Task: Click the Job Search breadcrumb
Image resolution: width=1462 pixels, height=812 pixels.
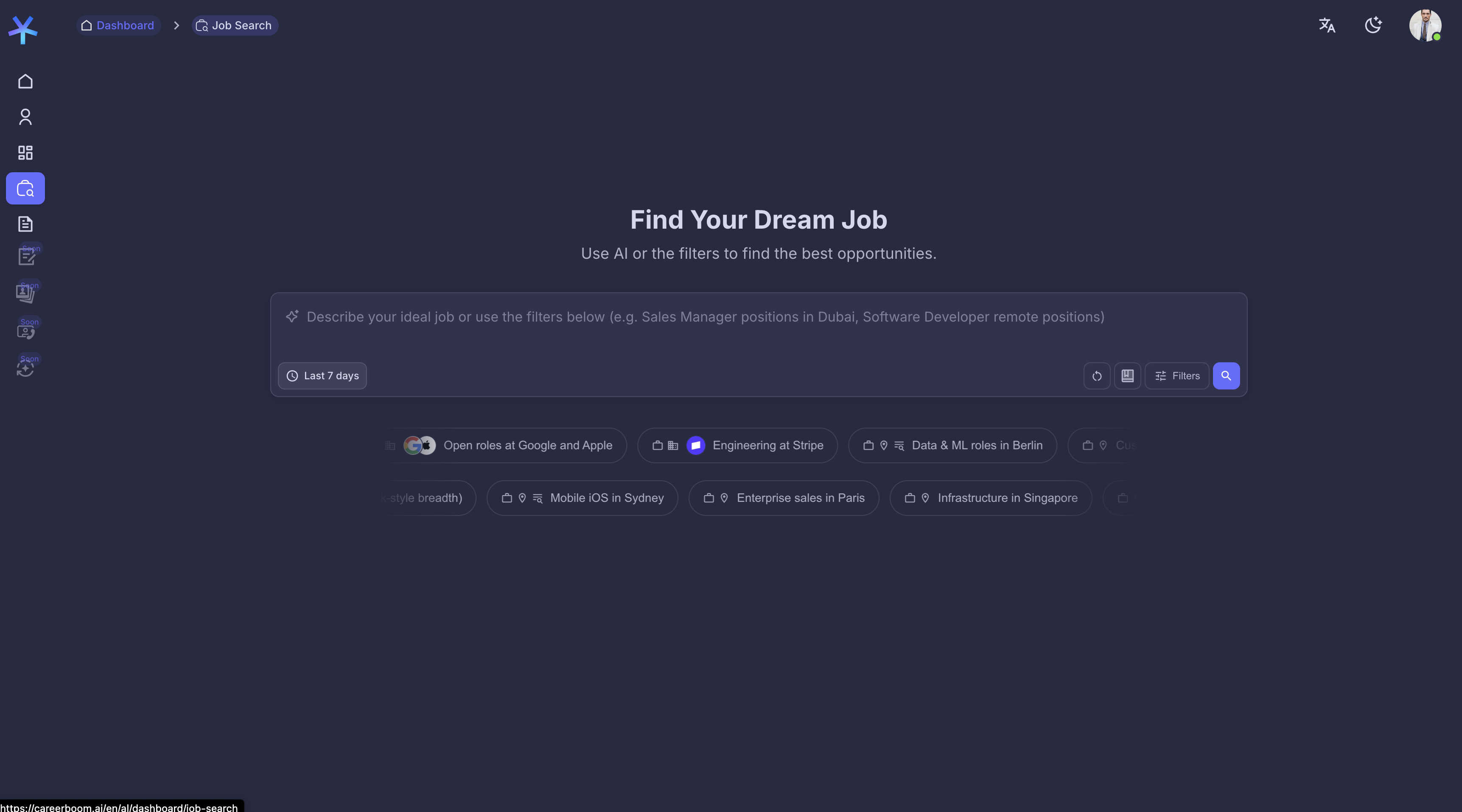Action: 234,25
